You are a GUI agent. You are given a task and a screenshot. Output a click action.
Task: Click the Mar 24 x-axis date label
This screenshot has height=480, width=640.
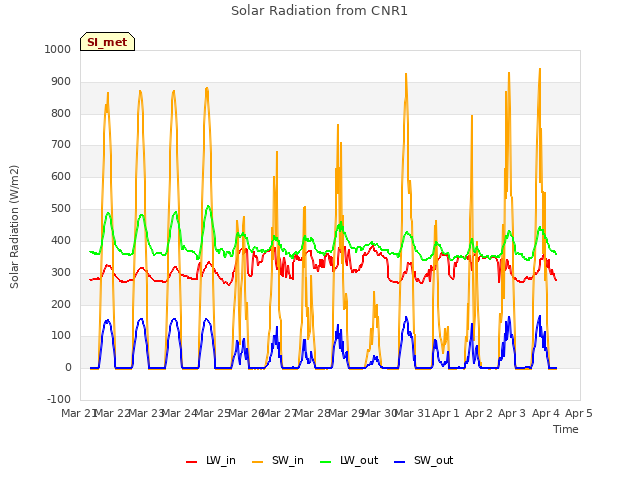(x=179, y=413)
